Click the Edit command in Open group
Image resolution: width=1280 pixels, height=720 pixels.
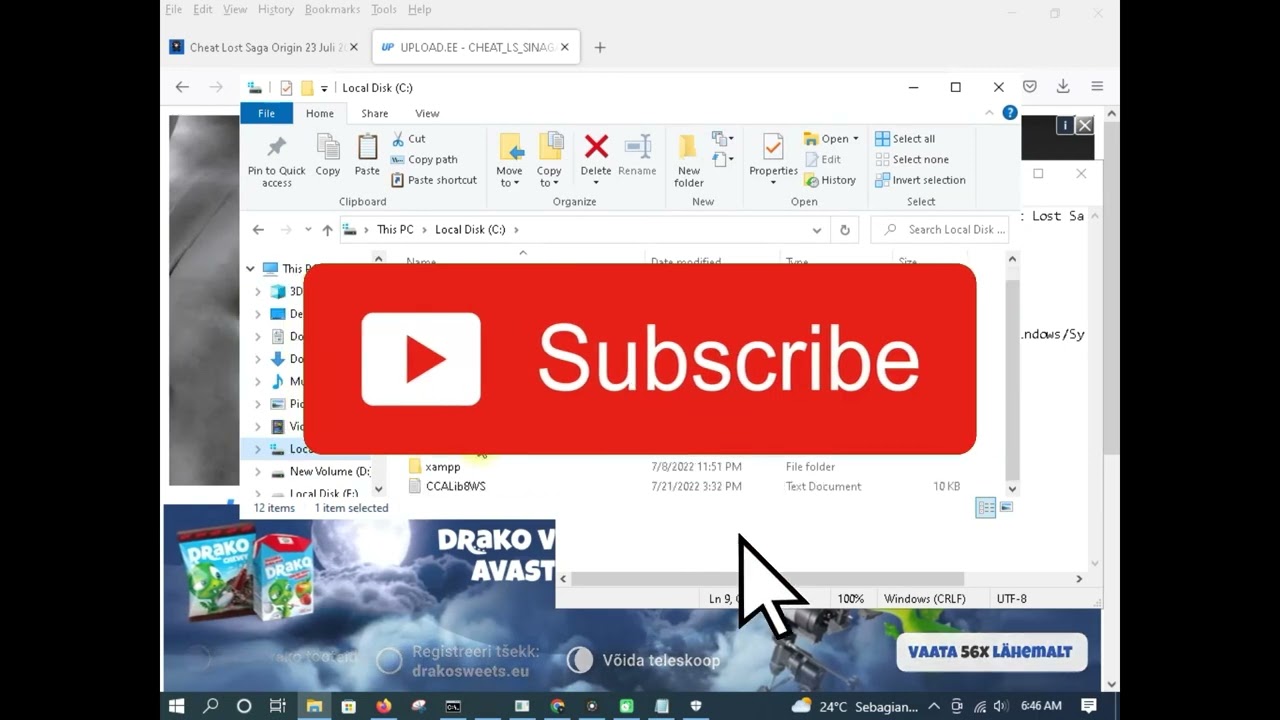[x=822, y=159]
